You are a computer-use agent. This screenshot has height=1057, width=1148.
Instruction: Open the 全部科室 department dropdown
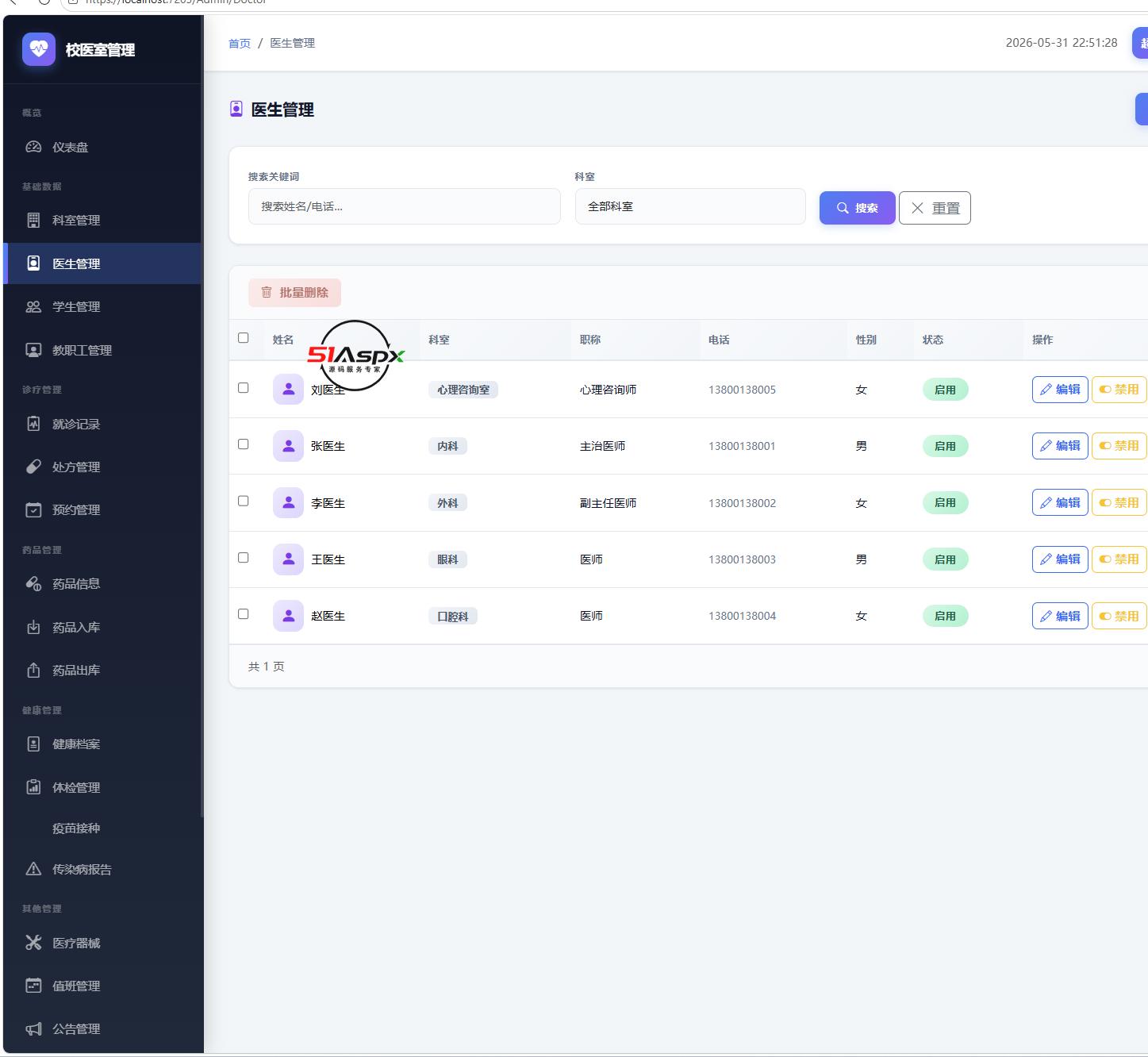coord(690,206)
